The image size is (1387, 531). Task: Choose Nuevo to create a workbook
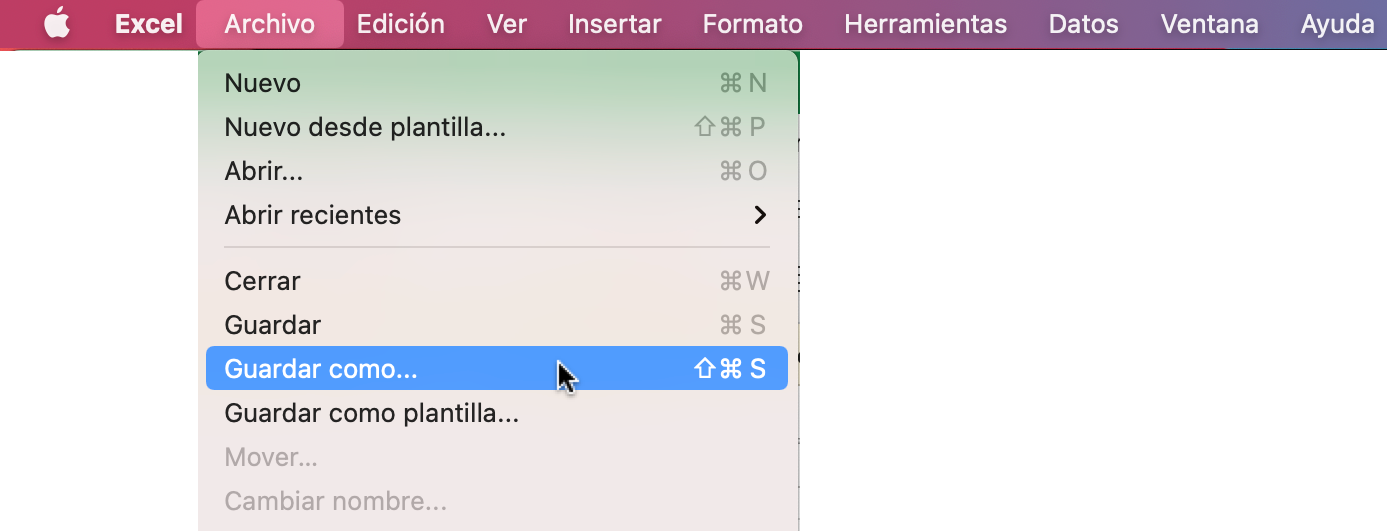pyautogui.click(x=262, y=83)
